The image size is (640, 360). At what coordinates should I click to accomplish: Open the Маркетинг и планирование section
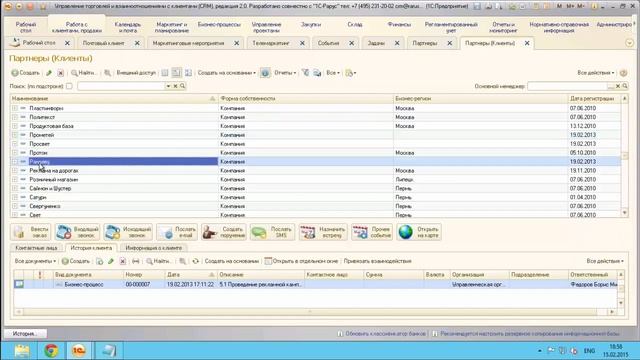tap(172, 27)
